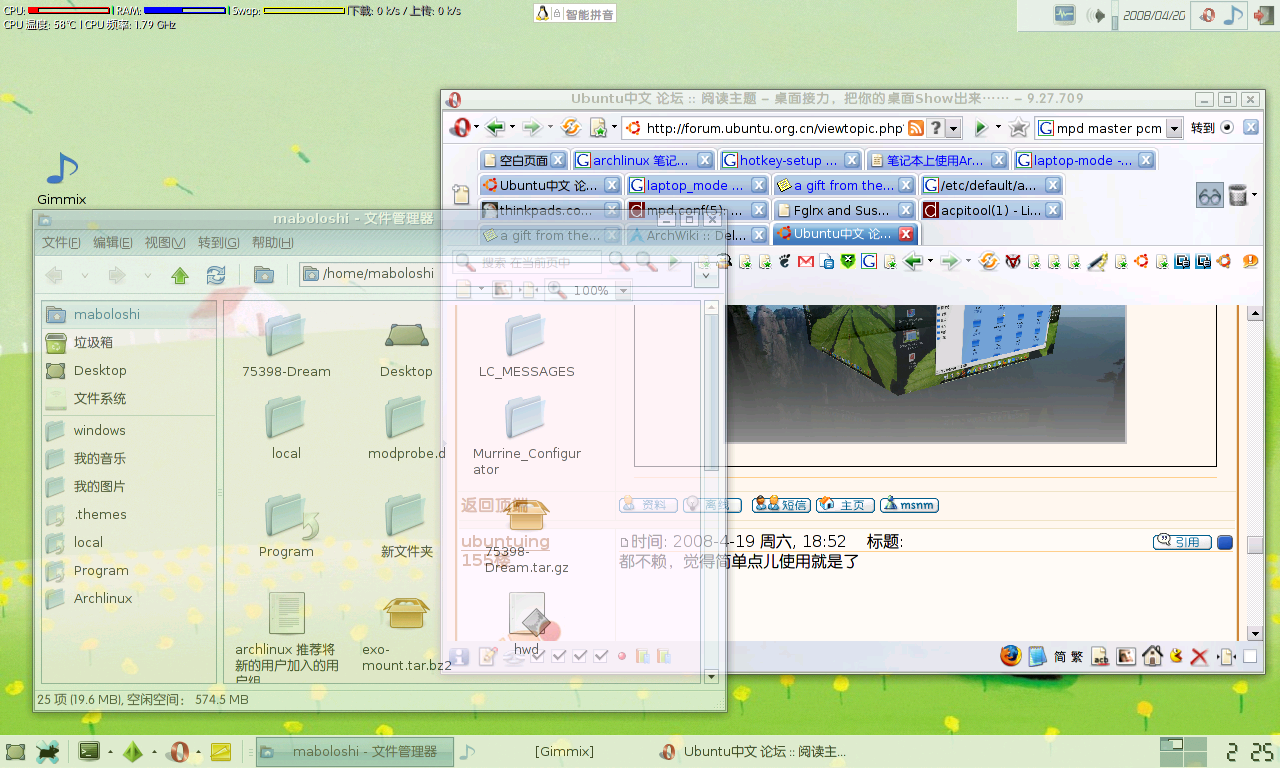The height and width of the screenshot is (768, 1280).
Task: Open a new tab with the page icon
Action: coord(461,195)
